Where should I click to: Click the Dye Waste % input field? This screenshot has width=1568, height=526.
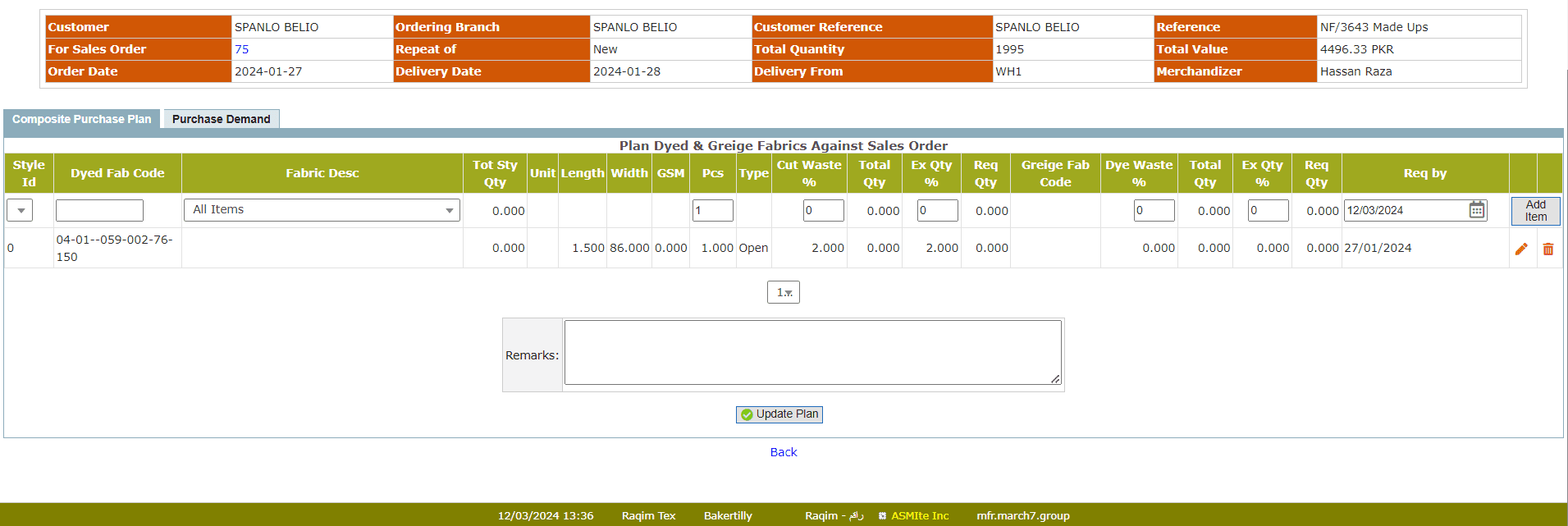[1154, 211]
